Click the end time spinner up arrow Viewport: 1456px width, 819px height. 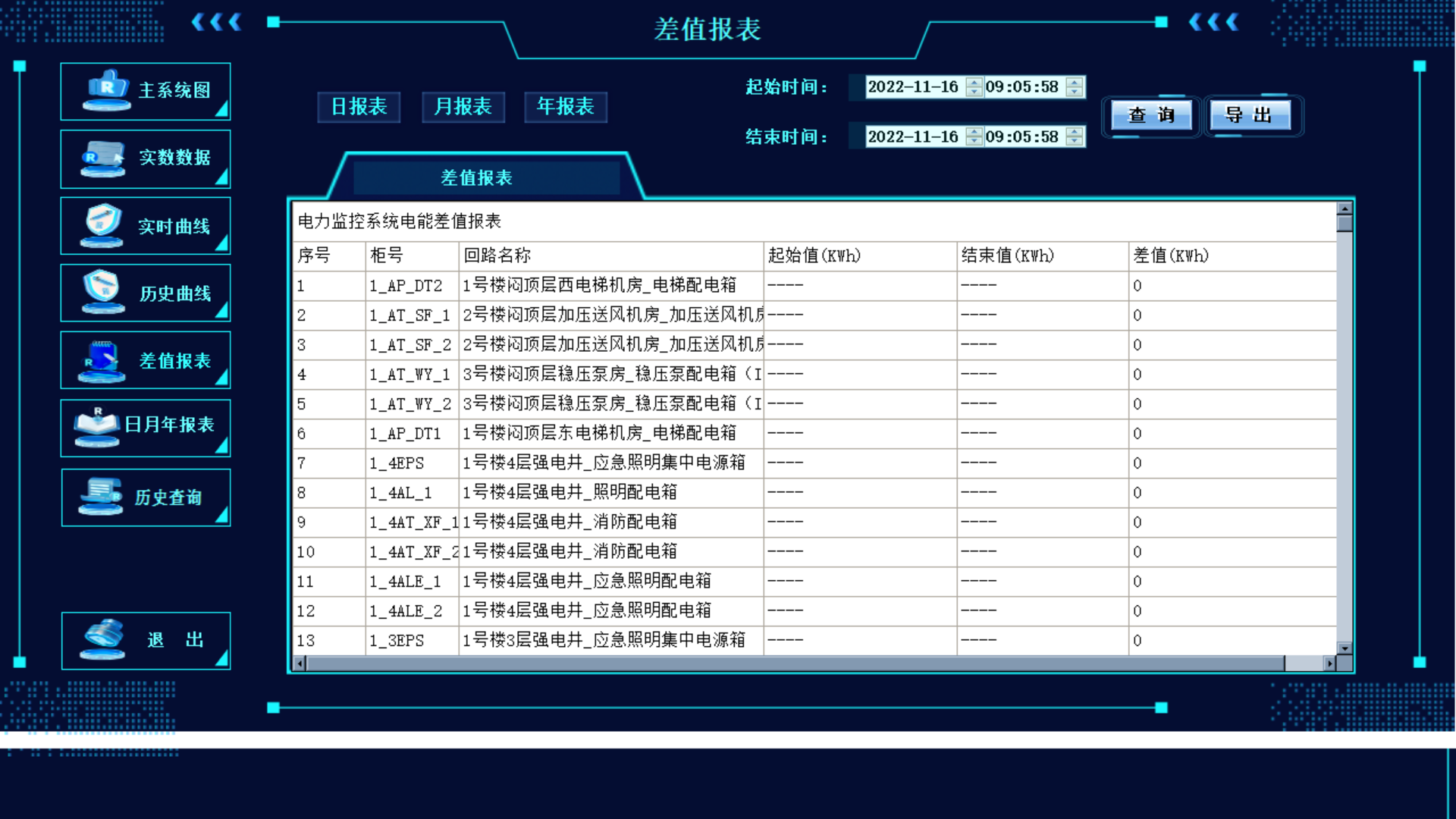coord(1073,132)
